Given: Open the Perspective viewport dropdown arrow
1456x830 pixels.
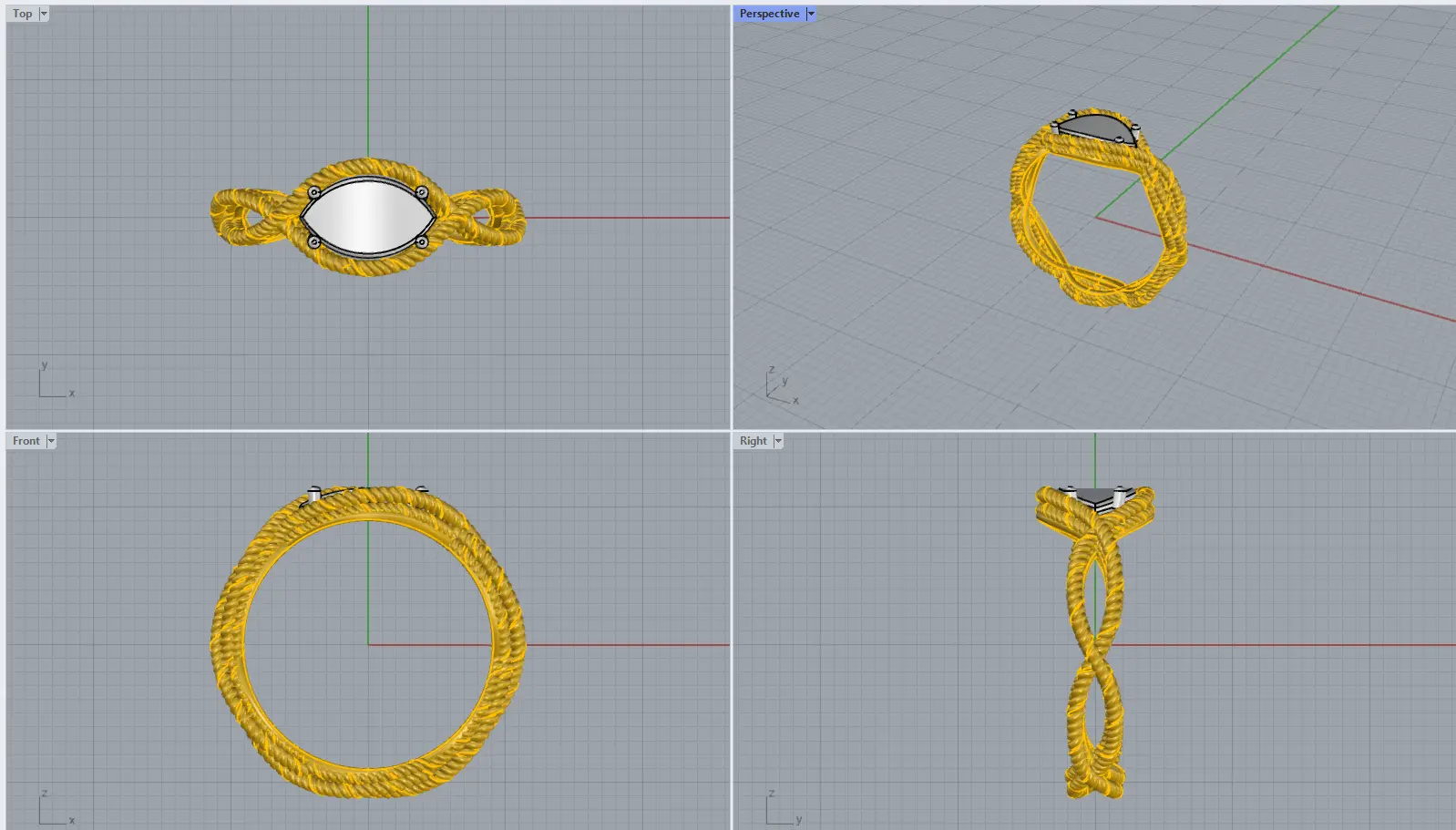Looking at the screenshot, I should [811, 14].
